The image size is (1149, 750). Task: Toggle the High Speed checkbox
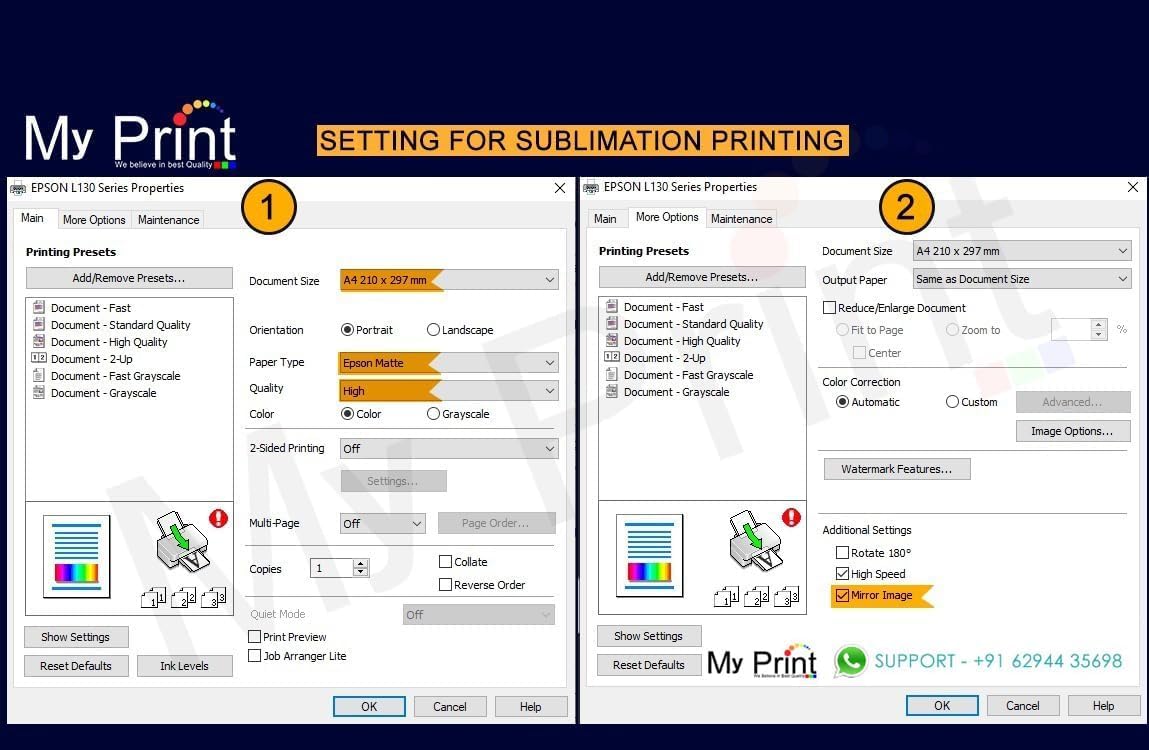point(842,573)
